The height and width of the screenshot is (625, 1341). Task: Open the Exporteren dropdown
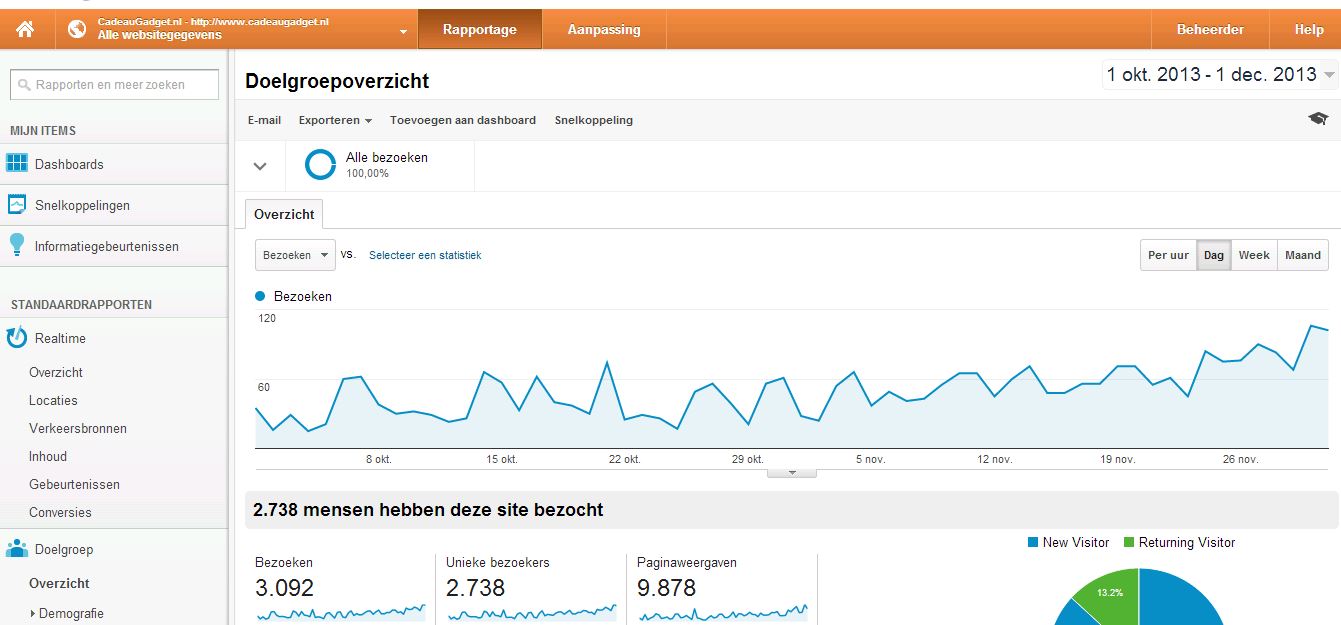[x=335, y=120]
